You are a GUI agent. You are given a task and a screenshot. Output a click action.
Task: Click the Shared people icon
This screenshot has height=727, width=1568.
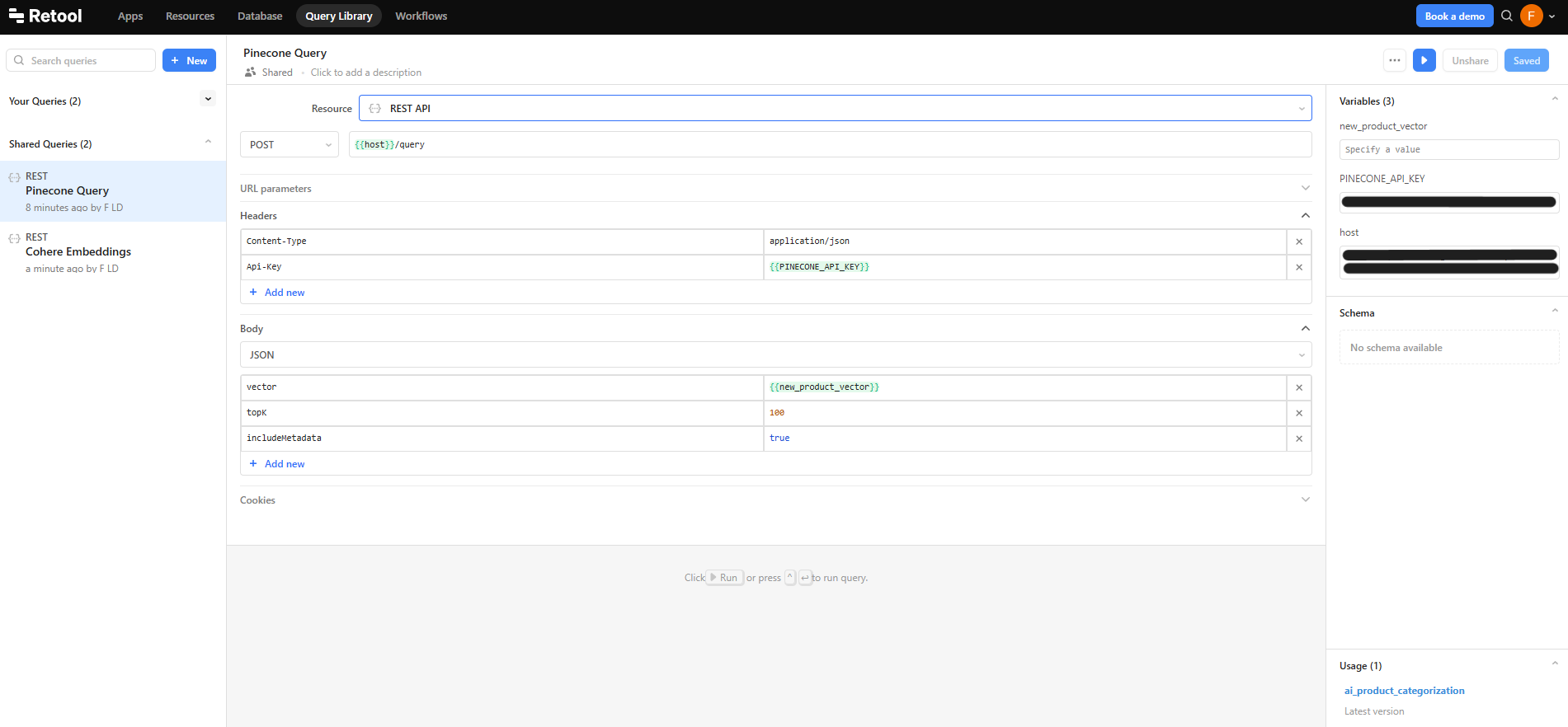250,73
